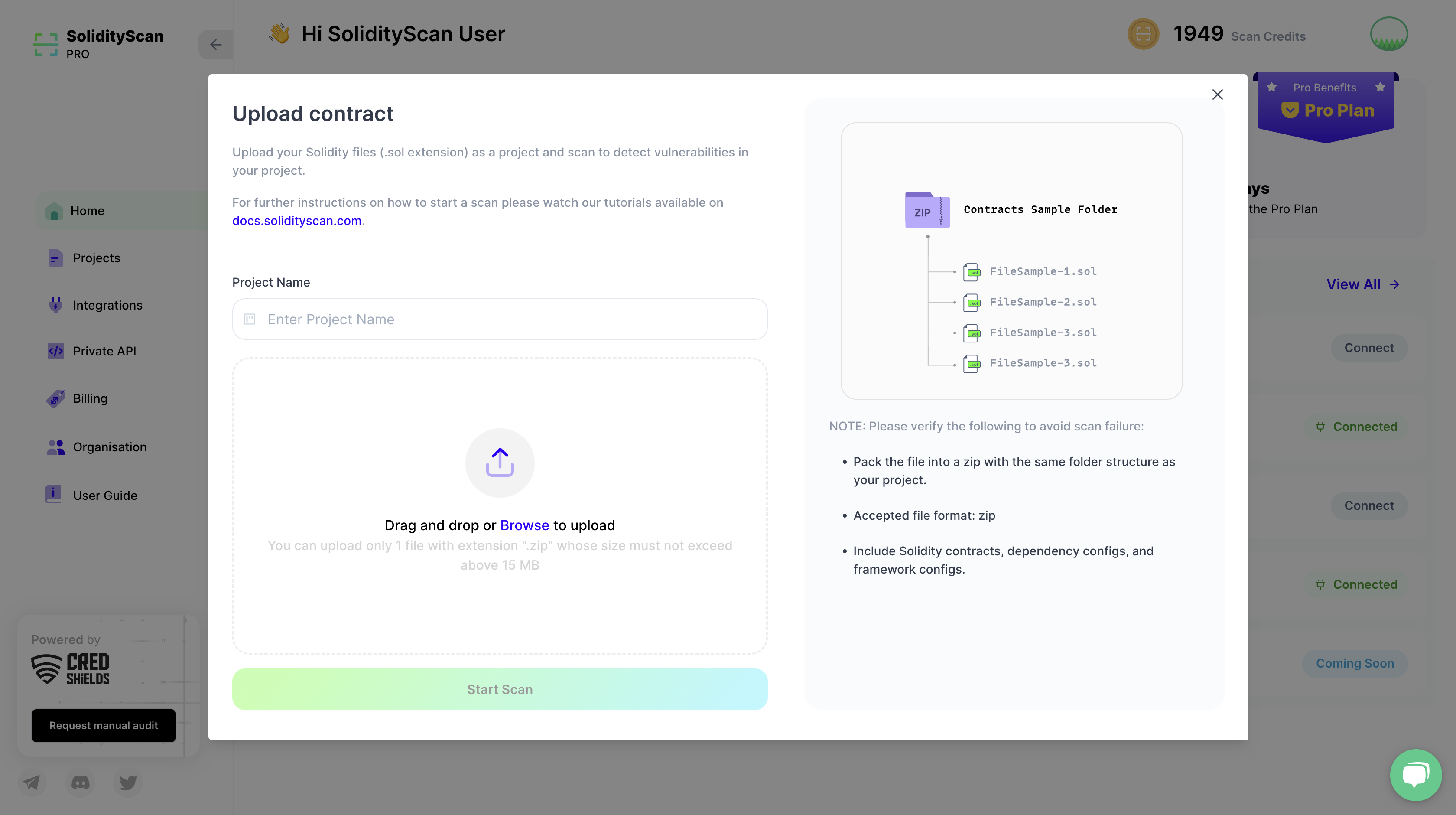
Task: Go to Projects in the sidebar
Action: pos(96,258)
